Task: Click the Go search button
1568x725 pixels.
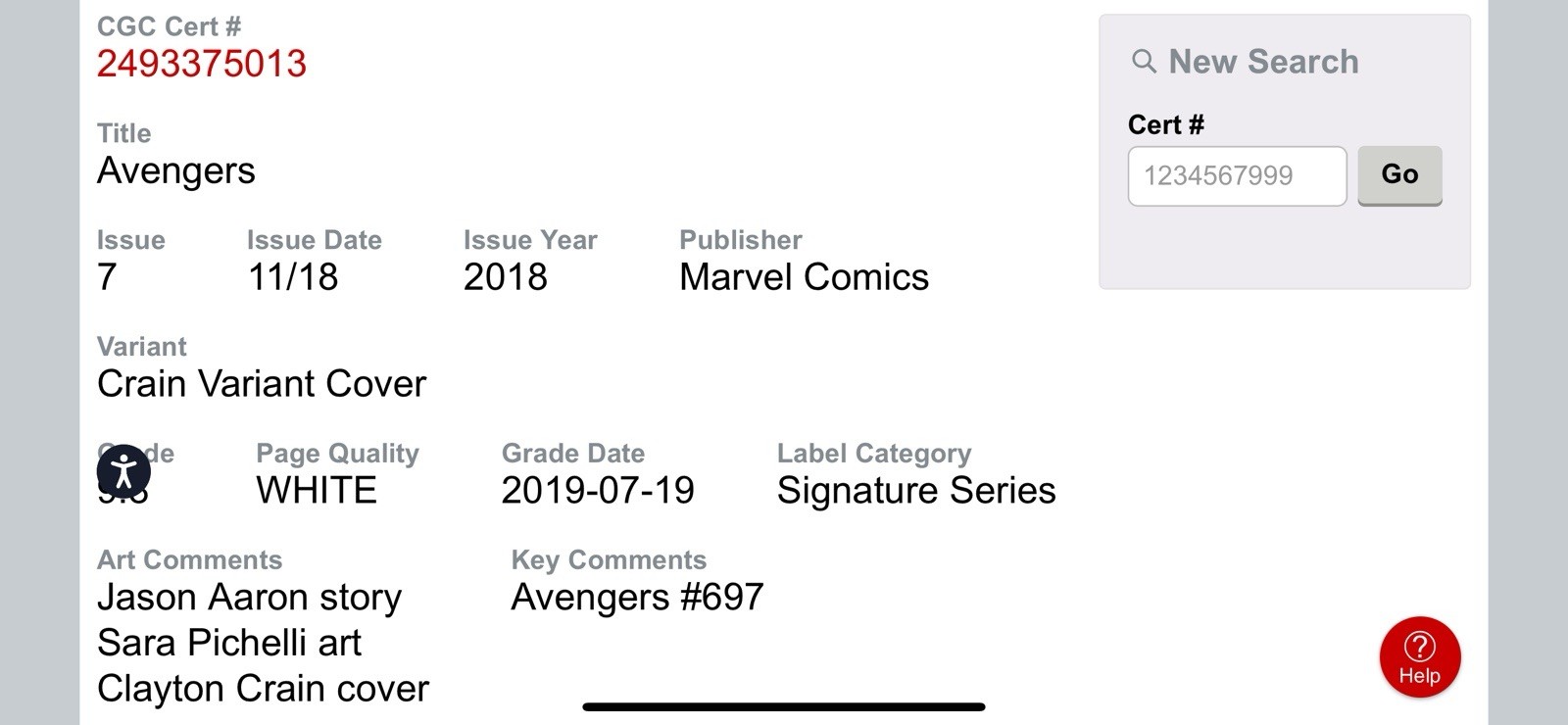Action: coord(1399,175)
